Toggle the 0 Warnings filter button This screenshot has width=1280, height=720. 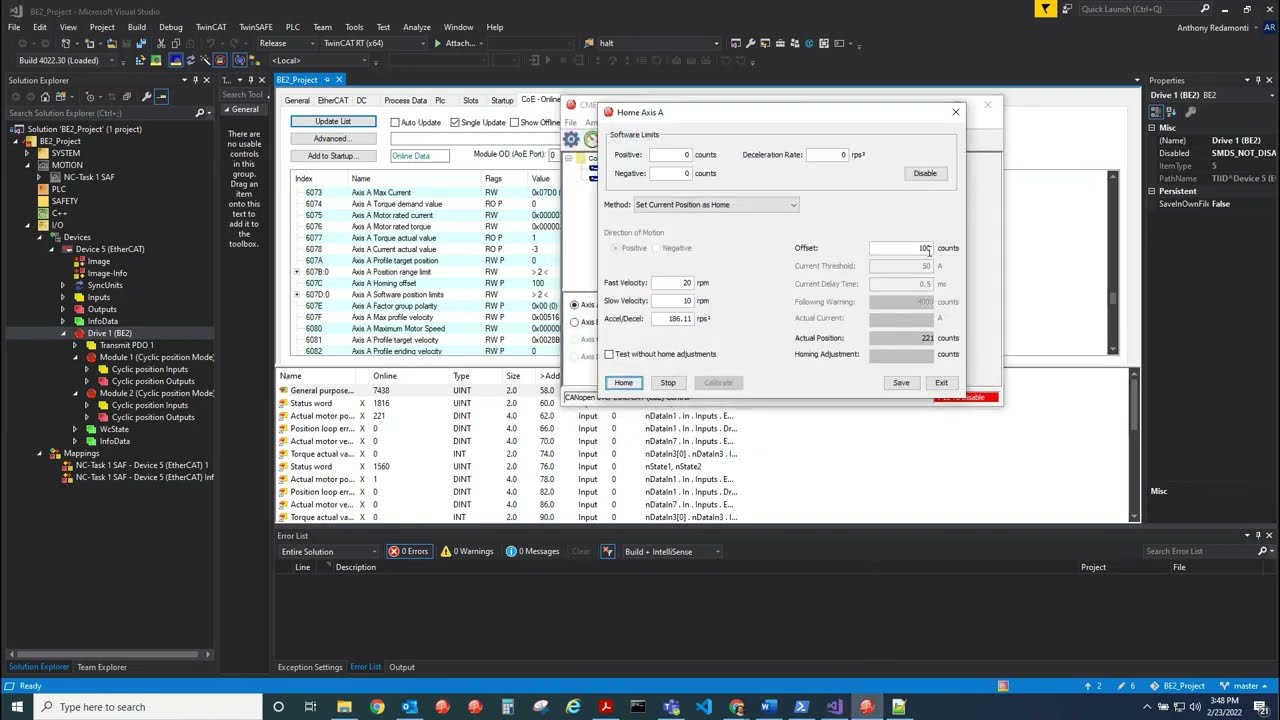pyautogui.click(x=467, y=552)
